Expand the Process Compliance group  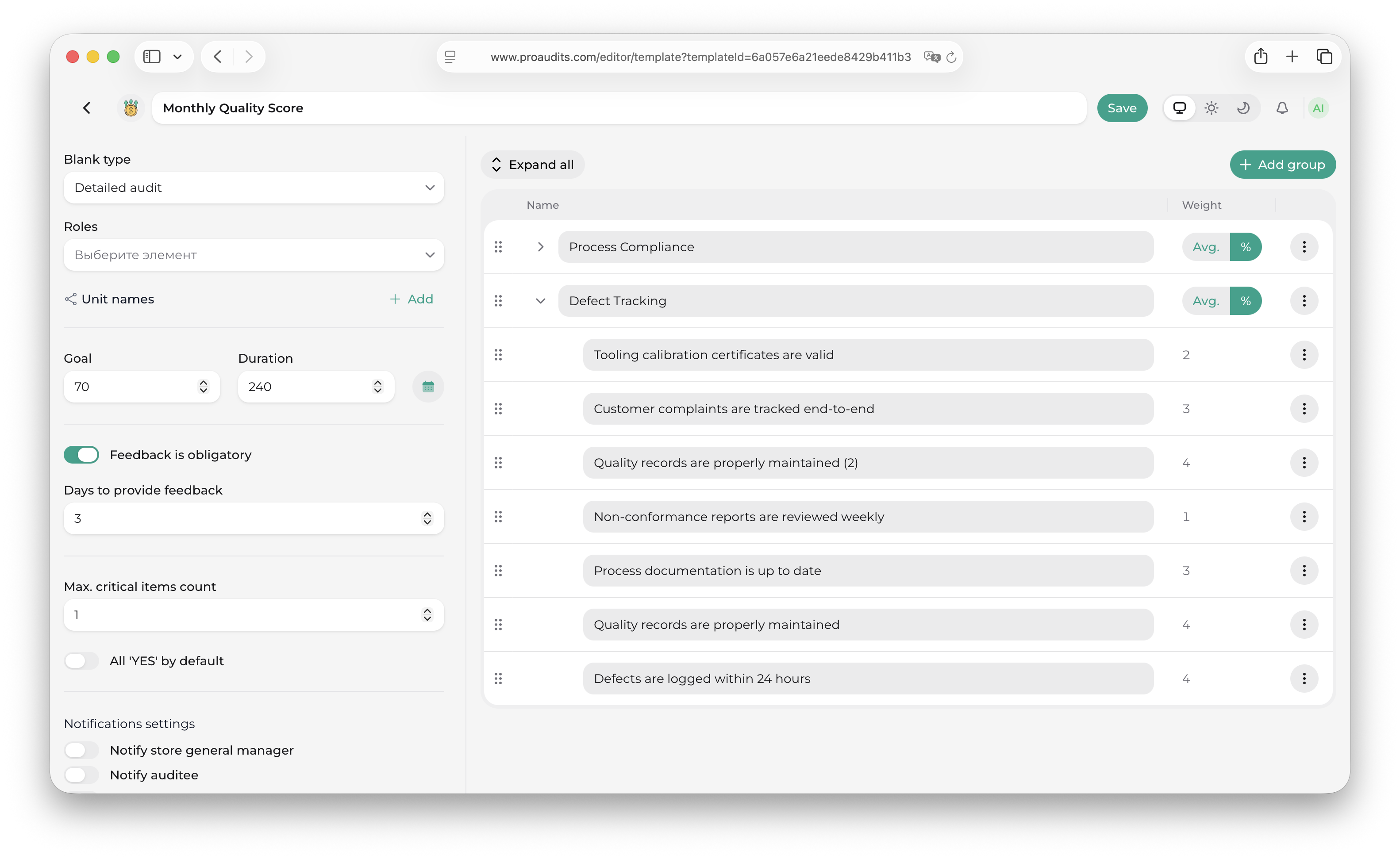point(540,246)
